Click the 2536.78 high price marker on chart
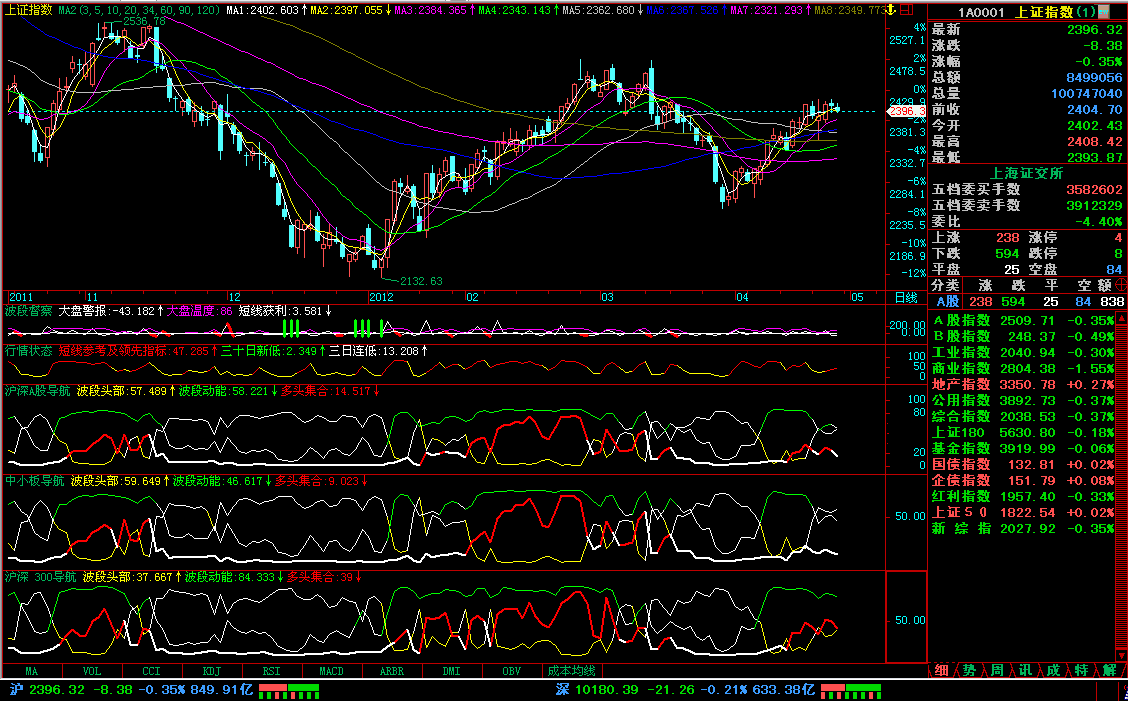This screenshot has height=701, width=1128. tap(144, 22)
